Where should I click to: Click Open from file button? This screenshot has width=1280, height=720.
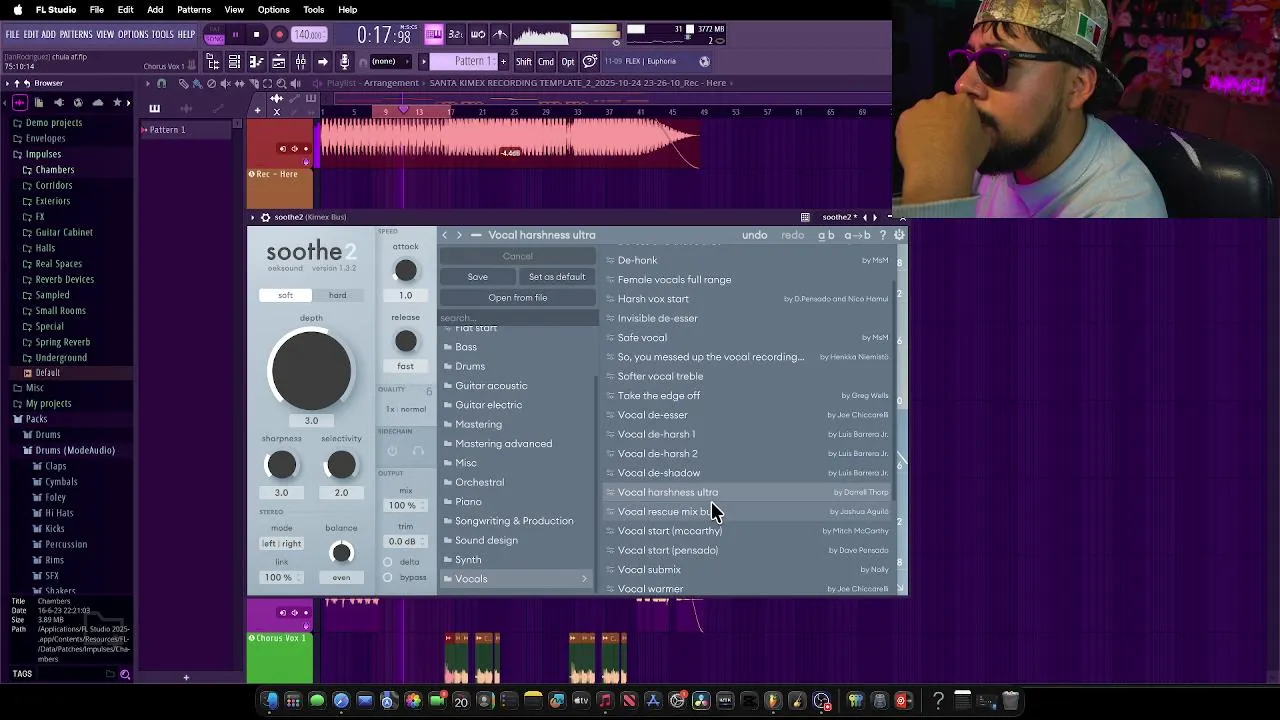point(518,298)
